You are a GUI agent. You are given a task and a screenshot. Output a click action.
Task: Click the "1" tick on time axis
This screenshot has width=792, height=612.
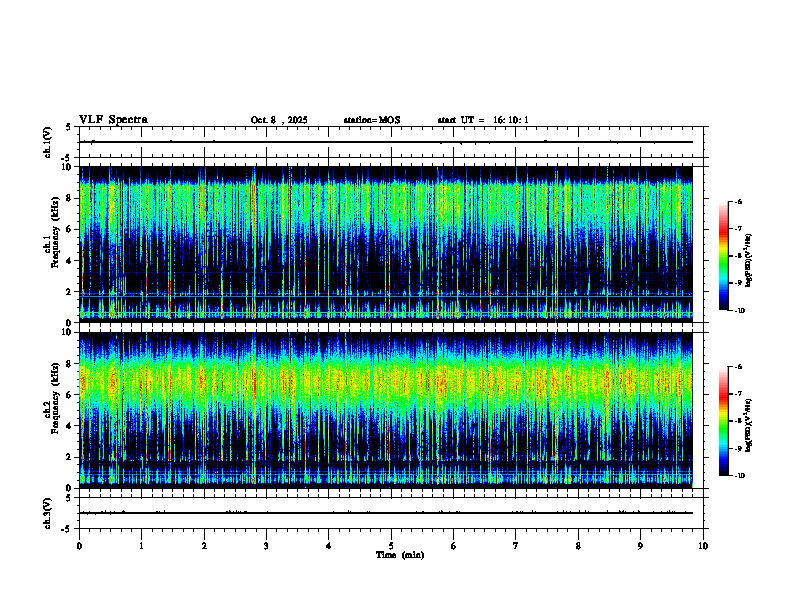click(x=141, y=546)
